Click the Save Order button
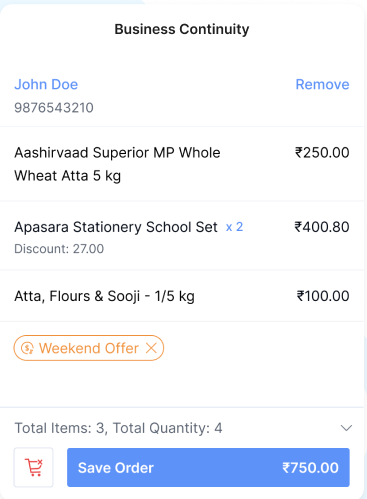Viewport: 367px width, 499px height. [208, 467]
